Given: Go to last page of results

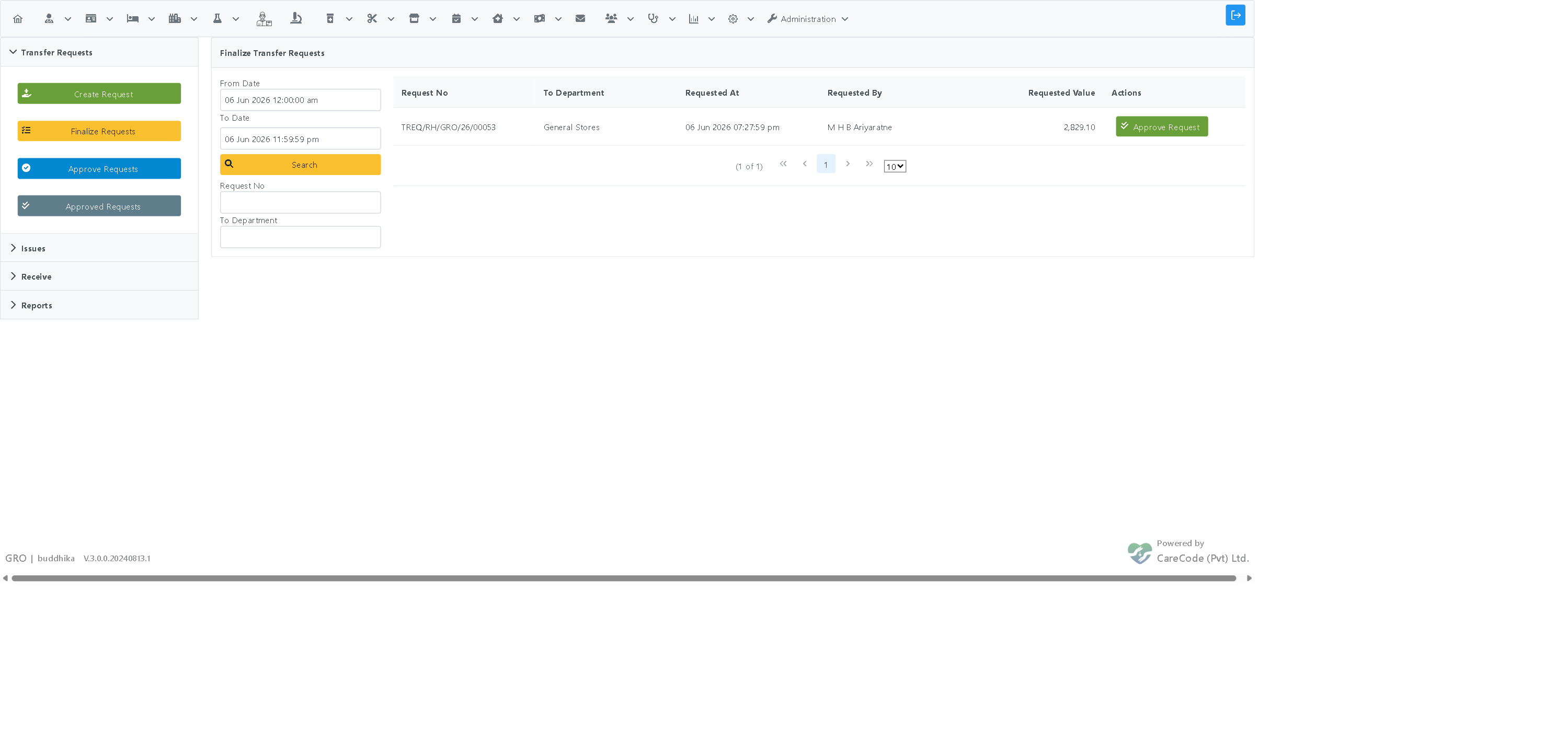Looking at the screenshot, I should pos(869,164).
